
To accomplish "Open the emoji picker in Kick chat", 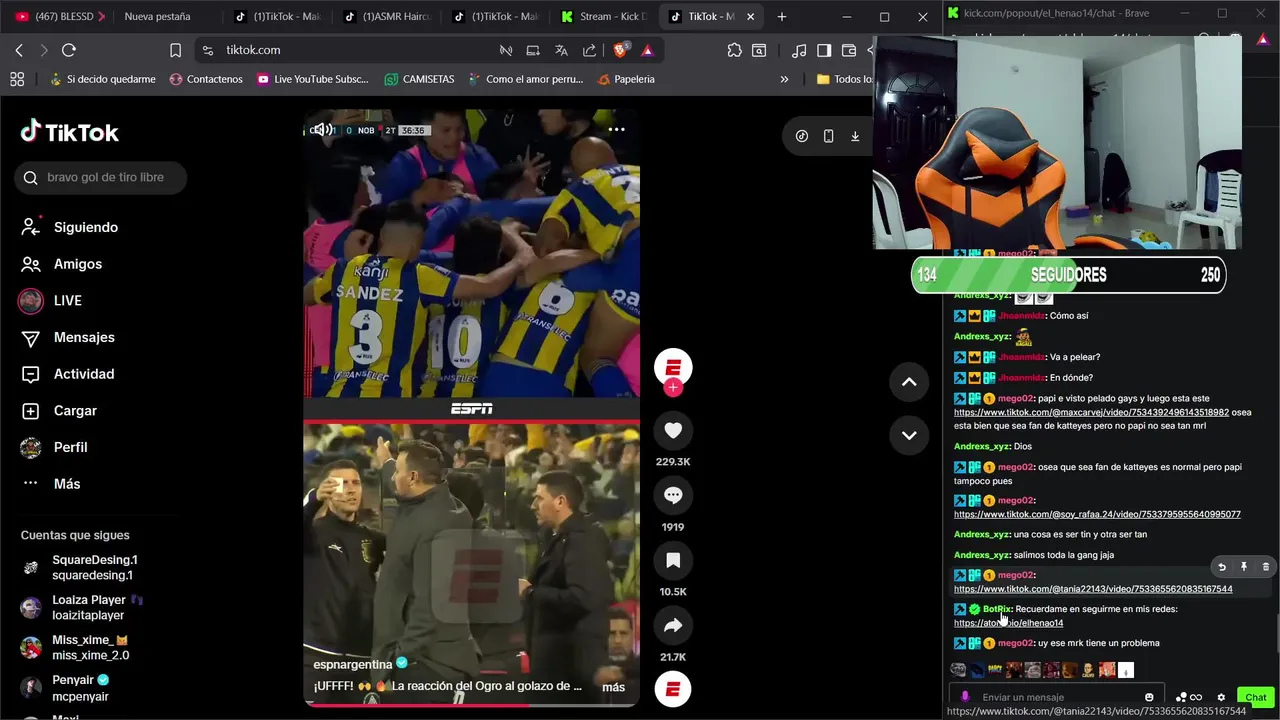I will (x=1149, y=697).
